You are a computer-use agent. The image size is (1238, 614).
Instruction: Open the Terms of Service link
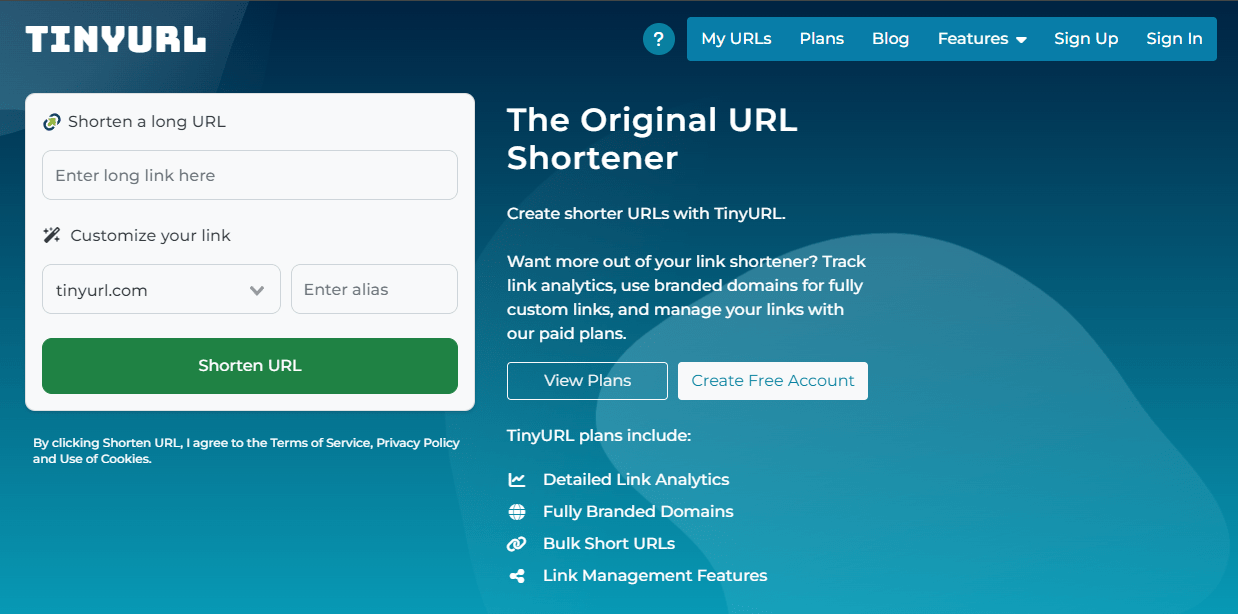(x=320, y=443)
